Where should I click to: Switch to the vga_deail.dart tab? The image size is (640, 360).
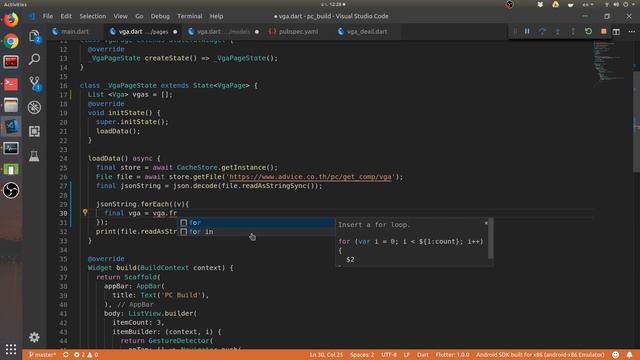[x=367, y=31]
